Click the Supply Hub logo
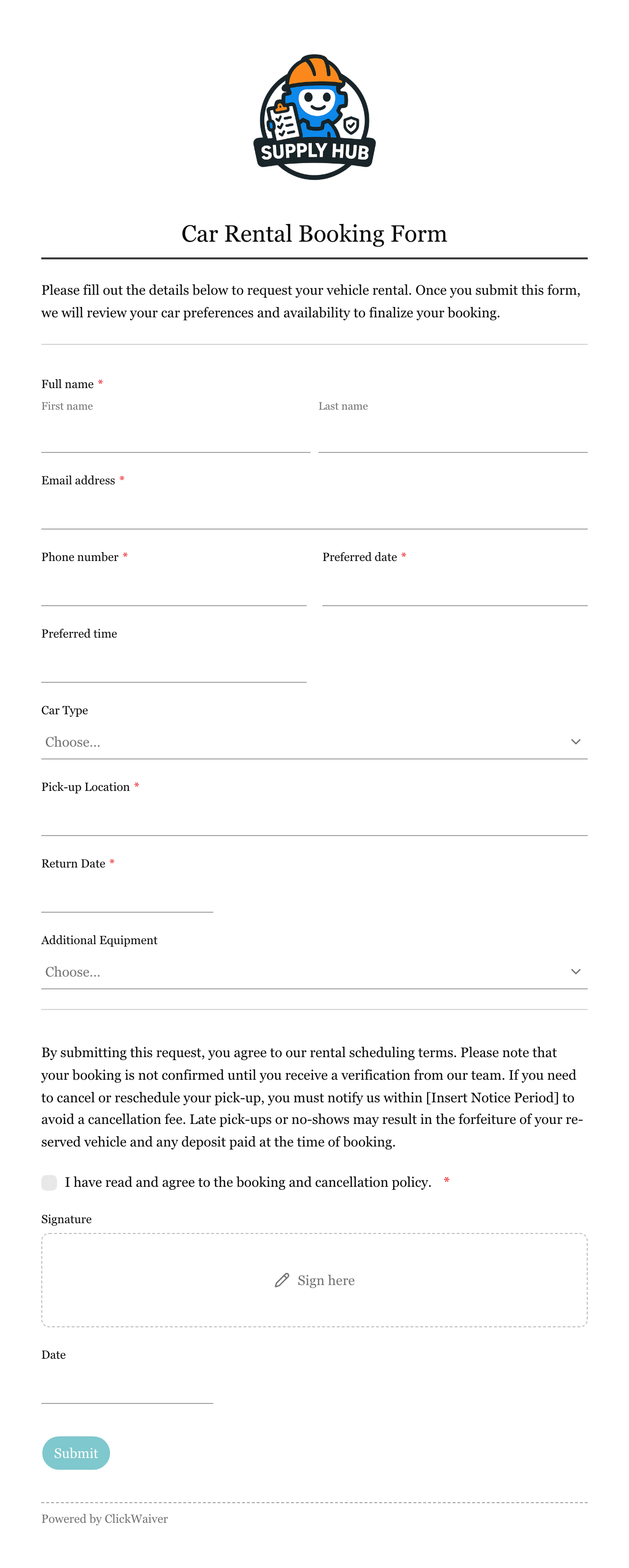 314,117
